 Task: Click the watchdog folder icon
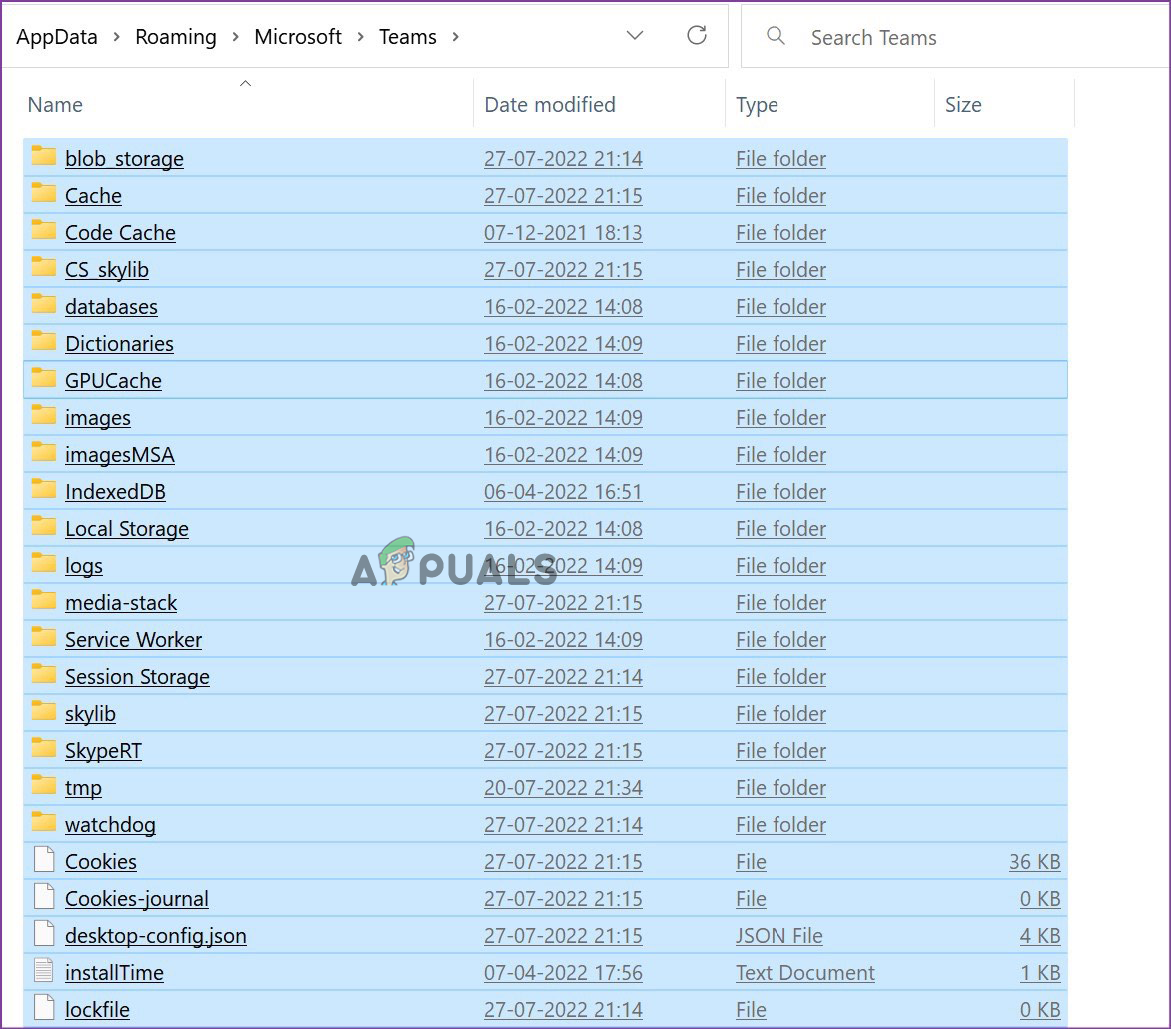44,823
